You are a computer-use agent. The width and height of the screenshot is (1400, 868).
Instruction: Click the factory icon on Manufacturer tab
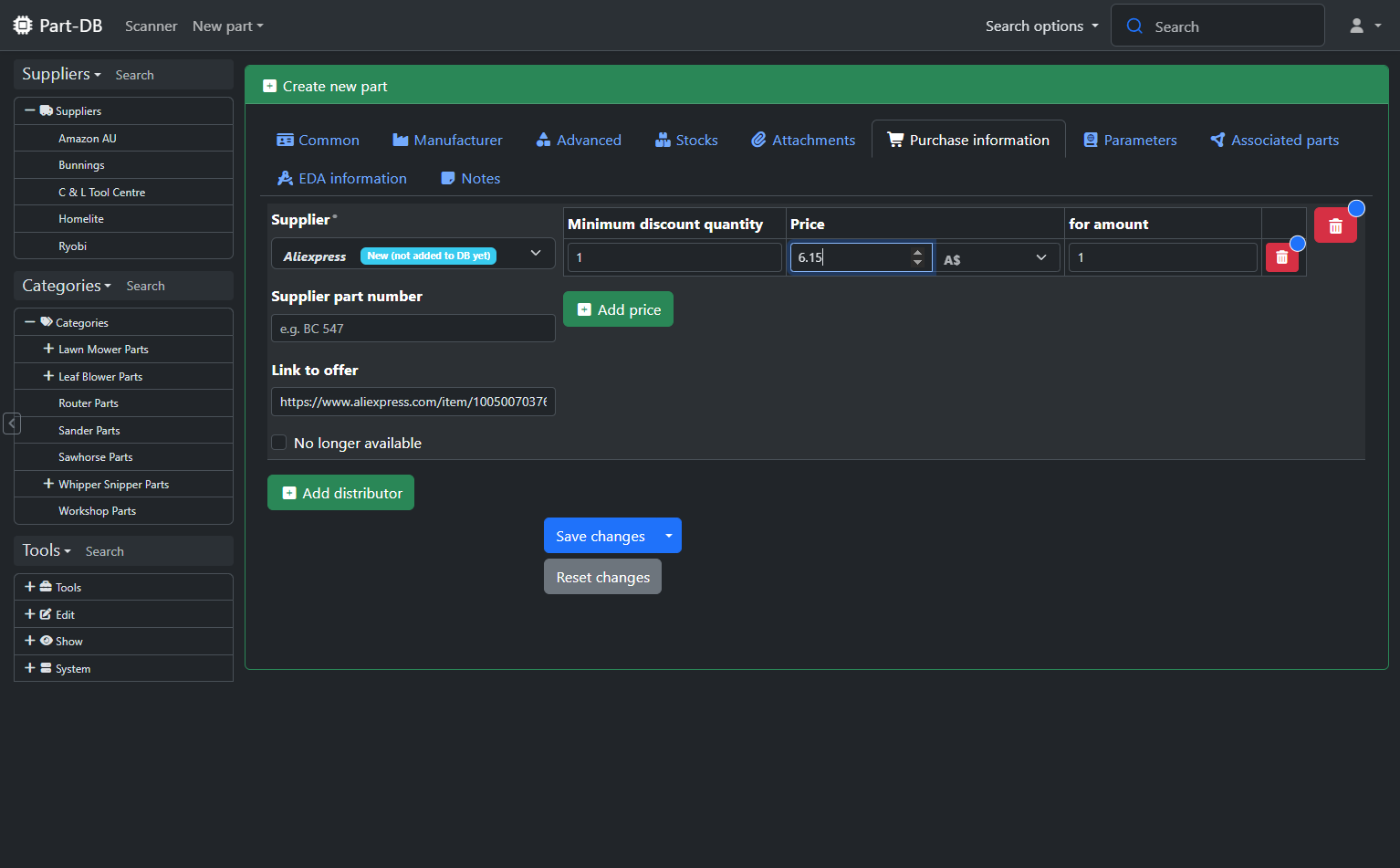tap(400, 140)
